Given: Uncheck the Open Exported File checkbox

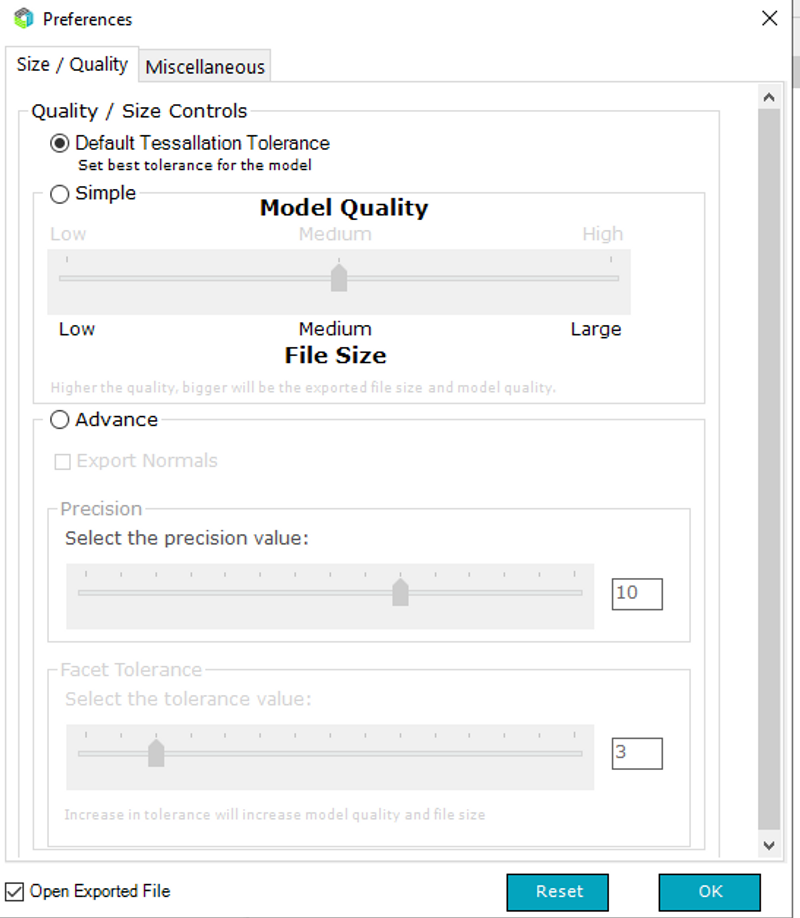Looking at the screenshot, I should click(x=15, y=892).
